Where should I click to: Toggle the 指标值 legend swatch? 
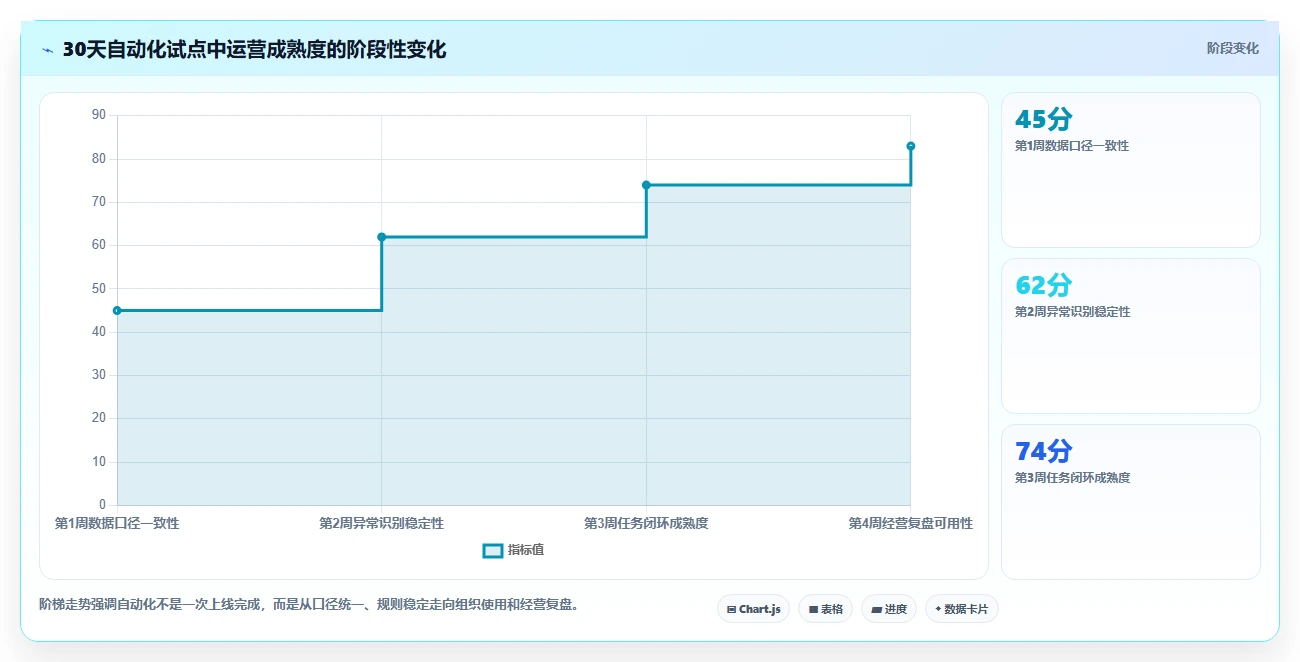point(493,550)
